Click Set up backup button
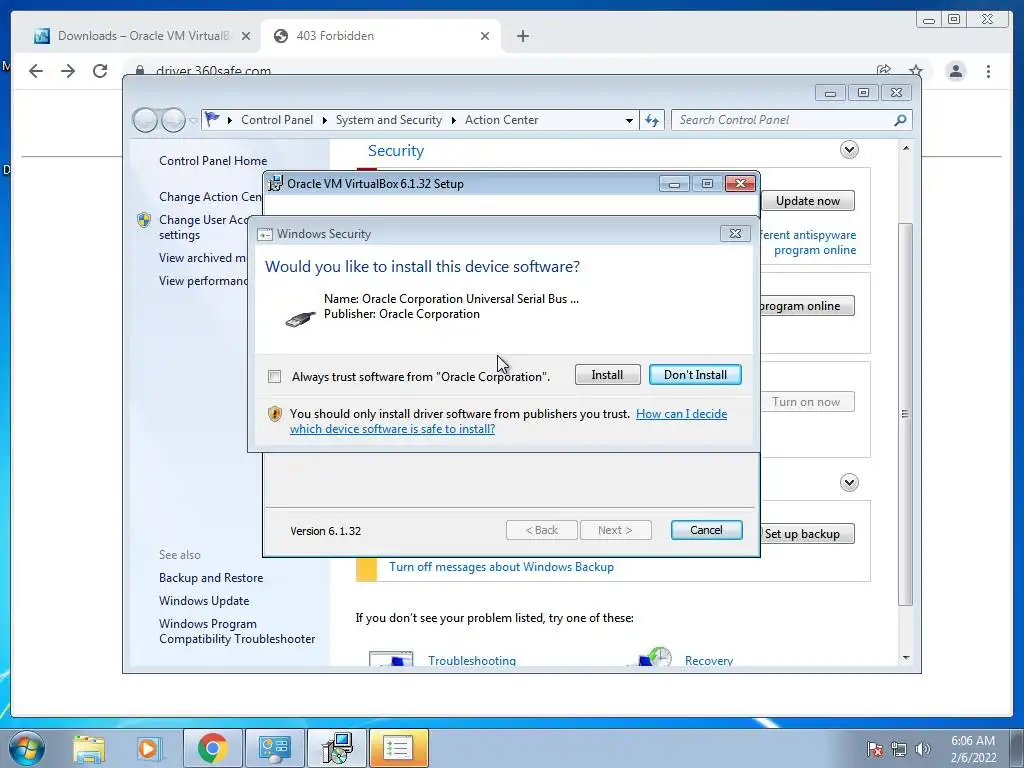 click(x=808, y=534)
